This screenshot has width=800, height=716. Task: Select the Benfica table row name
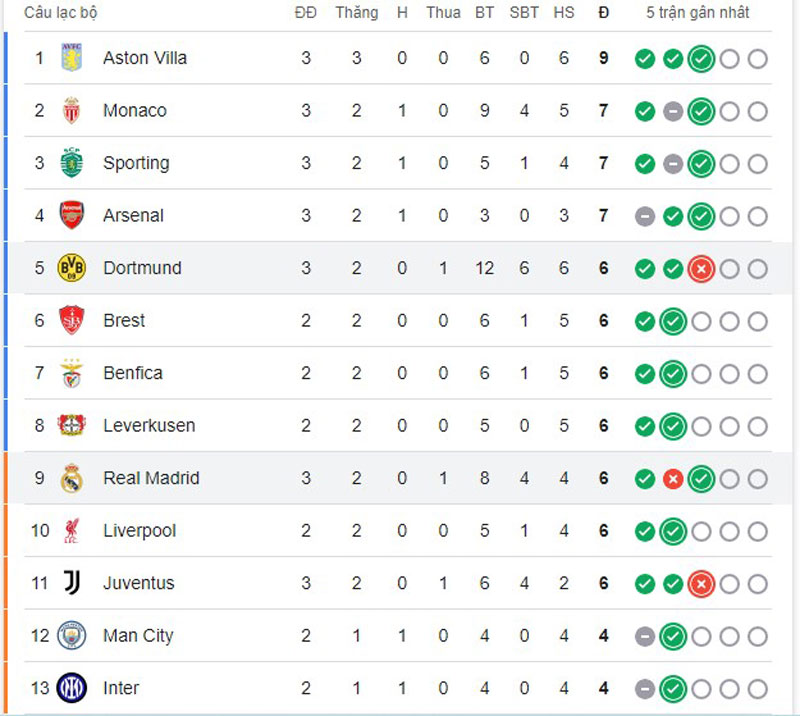pos(133,373)
